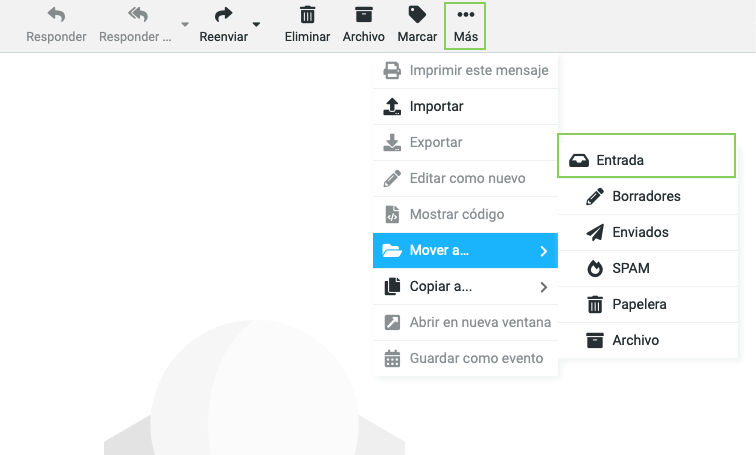This screenshot has height=455, width=756.
Task: Click the calendar icon for Guardar como evento
Action: click(392, 359)
